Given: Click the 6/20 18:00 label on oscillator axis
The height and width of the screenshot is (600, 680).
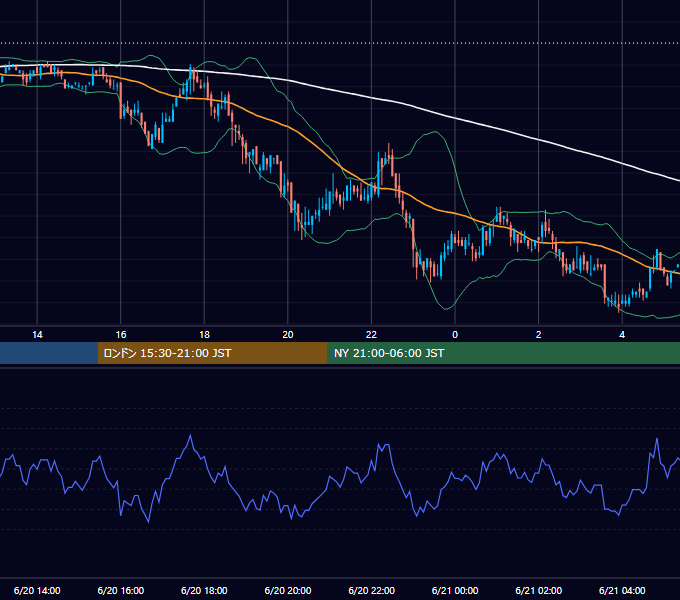Looking at the screenshot, I should click(x=204, y=590).
